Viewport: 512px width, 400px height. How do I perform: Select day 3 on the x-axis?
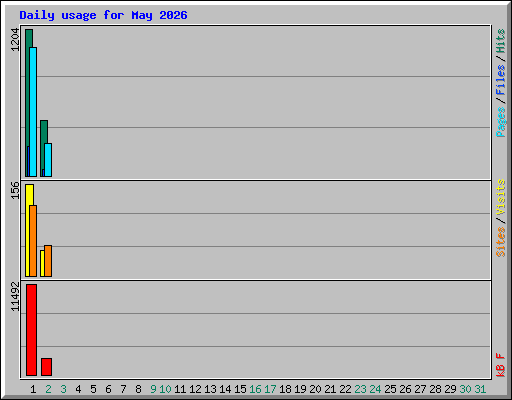[x=63, y=389]
